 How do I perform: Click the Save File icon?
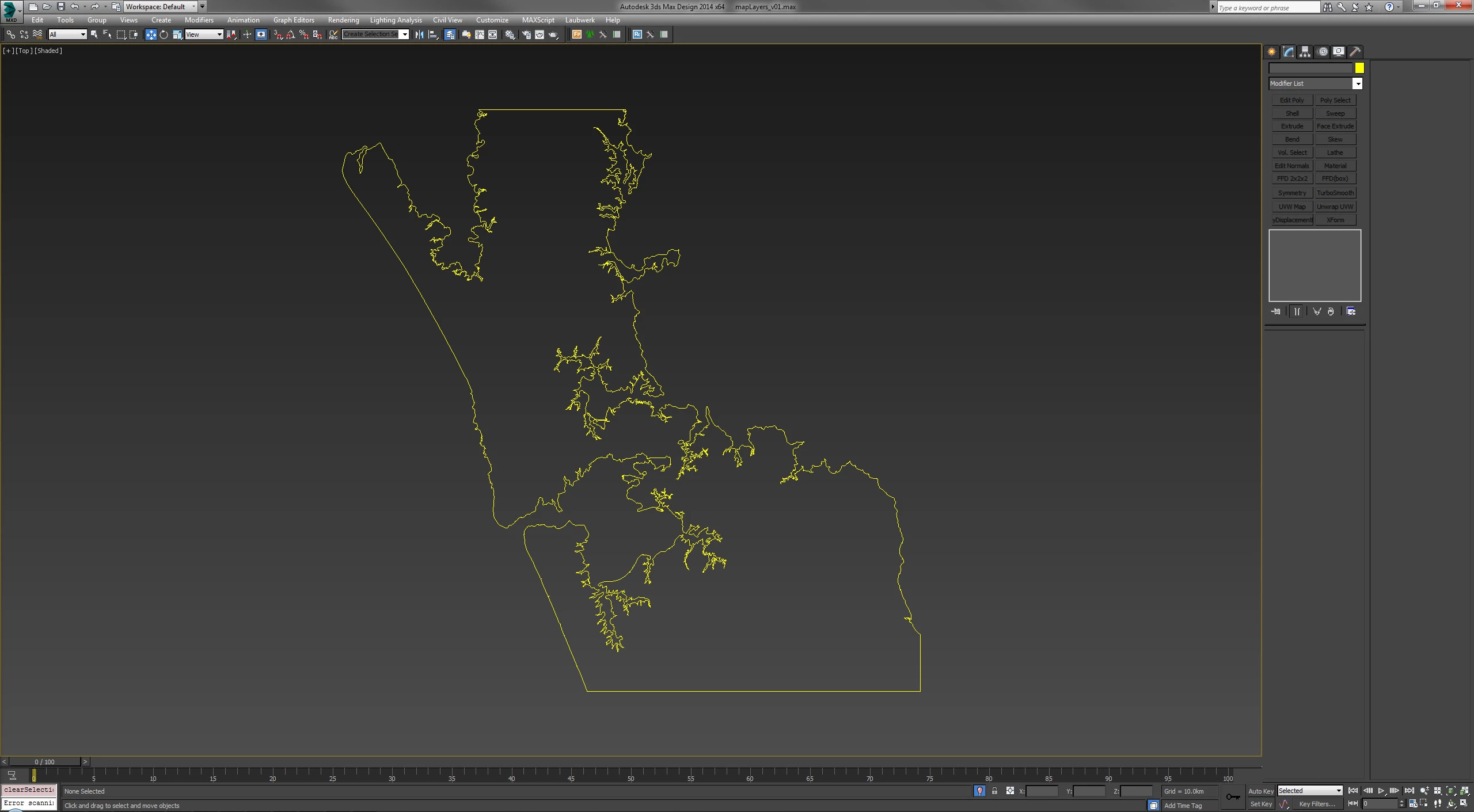61,7
